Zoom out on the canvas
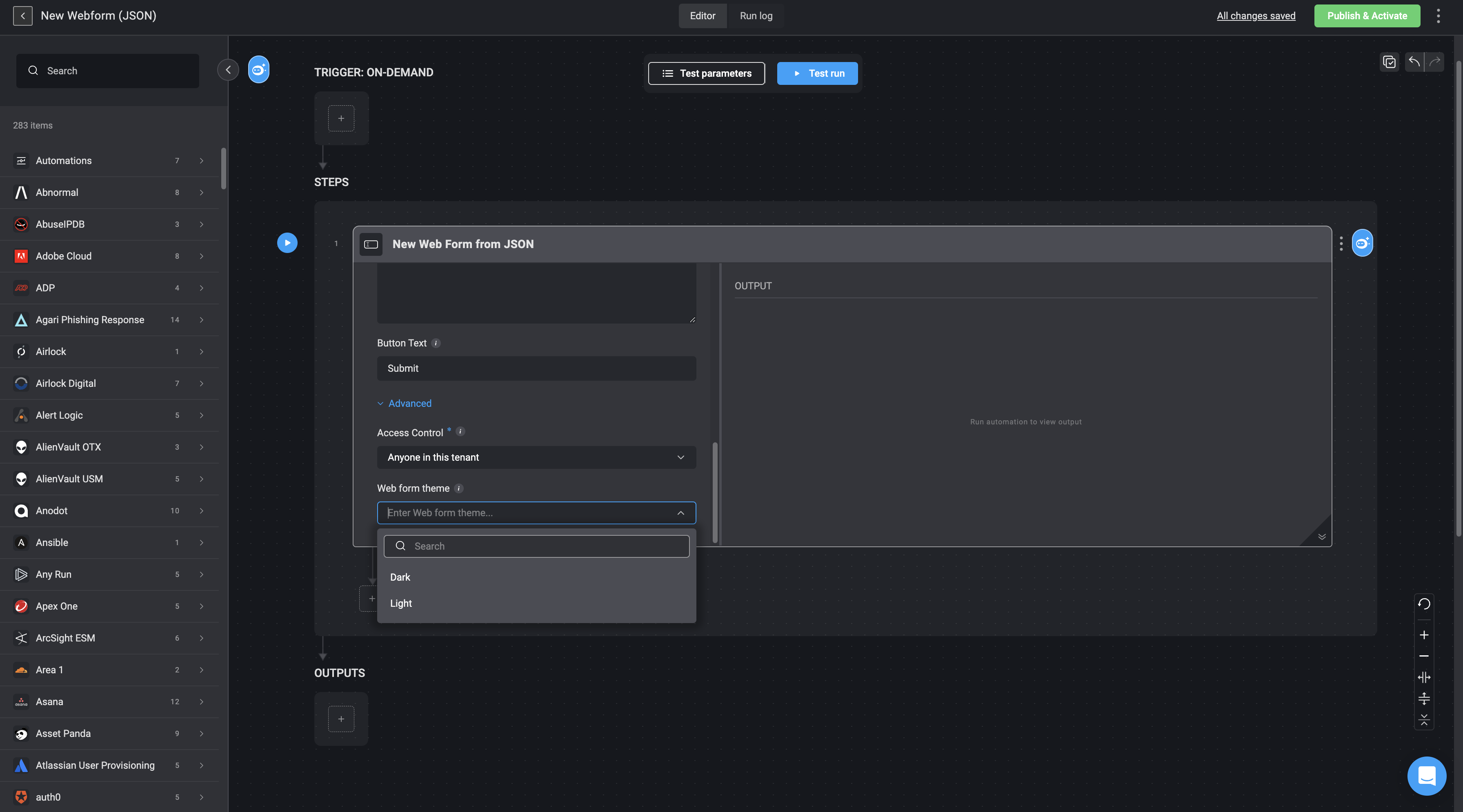The height and width of the screenshot is (812, 1463). [1424, 656]
